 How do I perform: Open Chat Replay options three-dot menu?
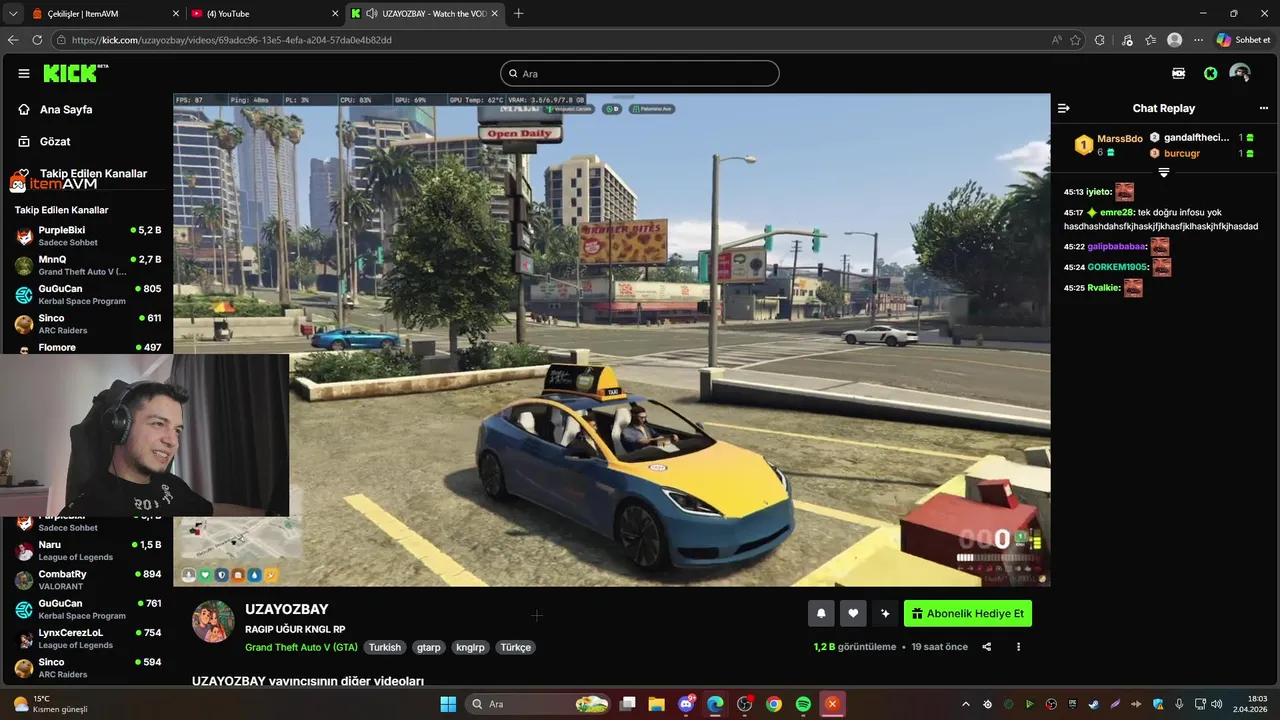pyautogui.click(x=1264, y=108)
